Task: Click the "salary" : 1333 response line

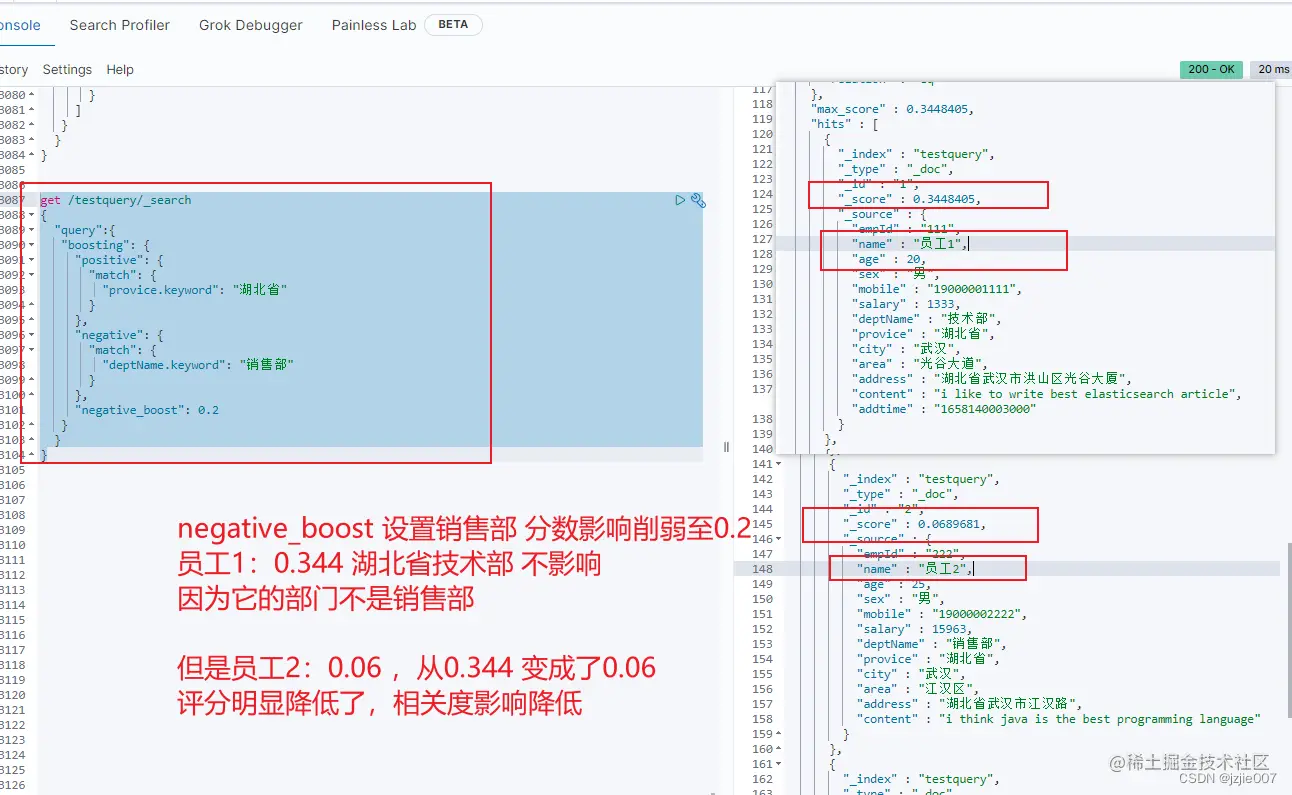Action: (906, 304)
